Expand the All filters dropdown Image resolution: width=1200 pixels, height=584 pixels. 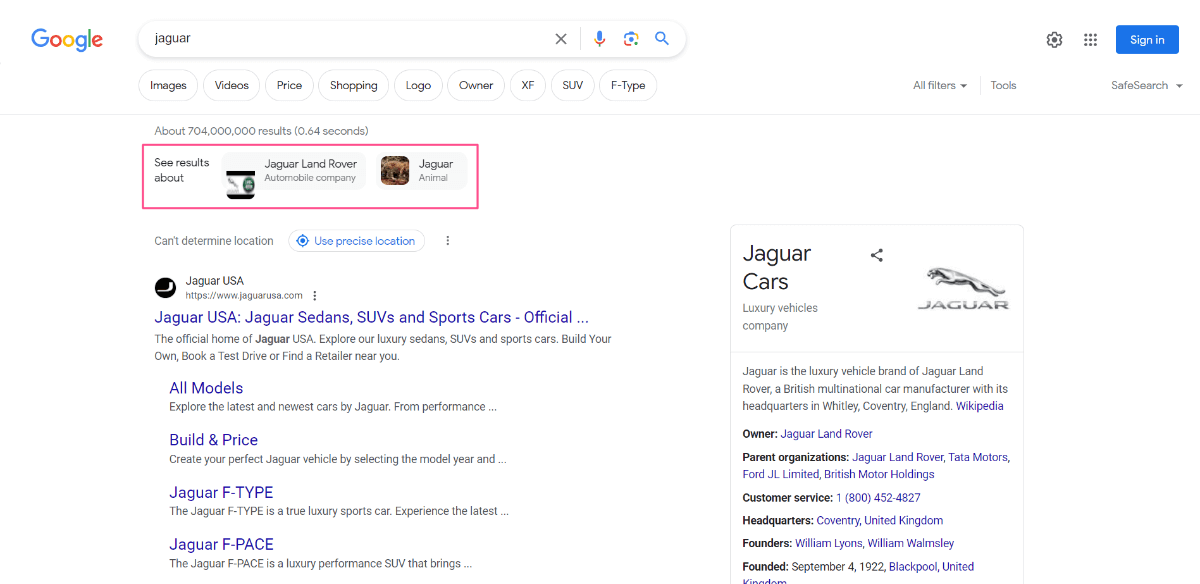click(940, 86)
